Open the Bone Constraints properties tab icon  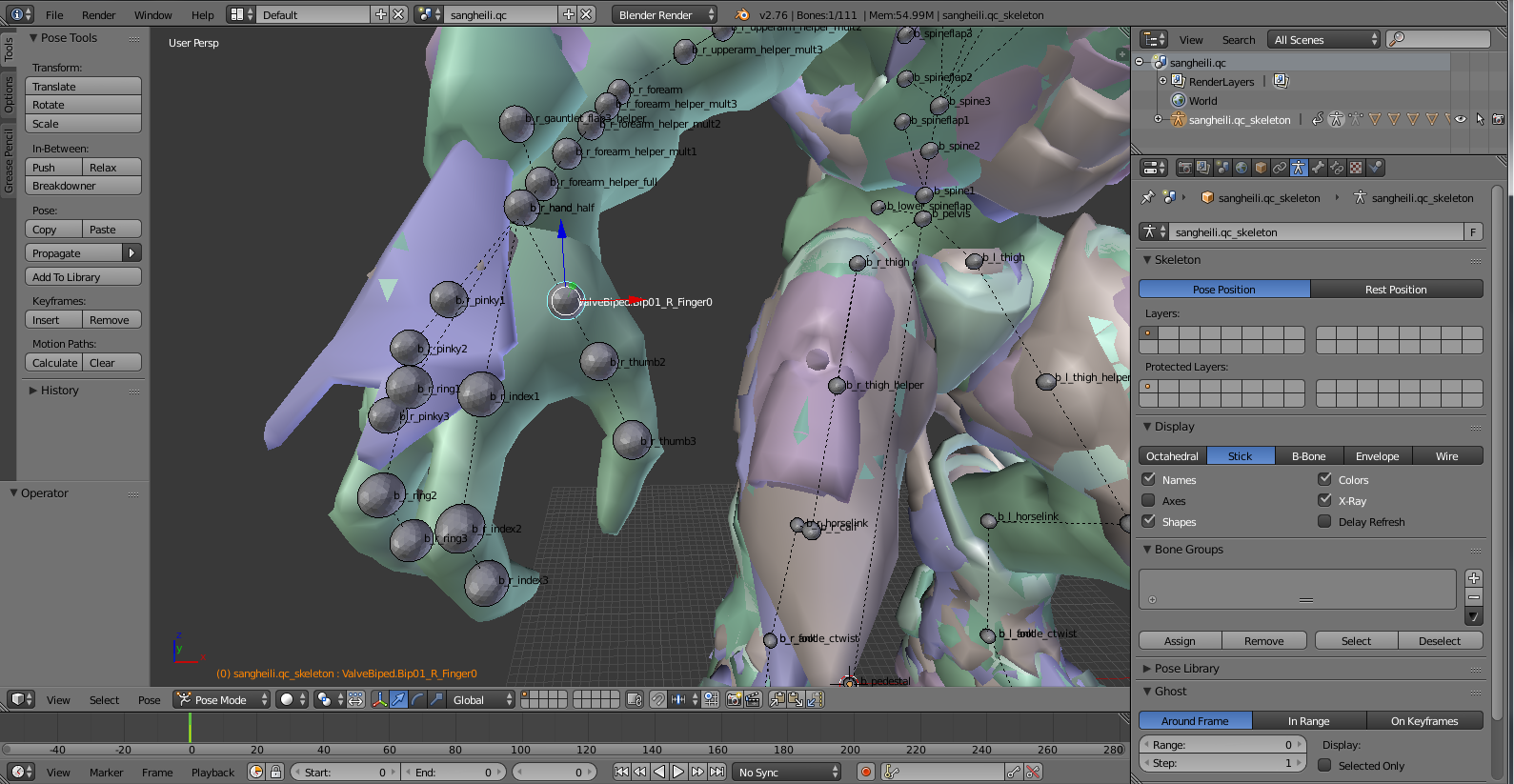[1337, 168]
